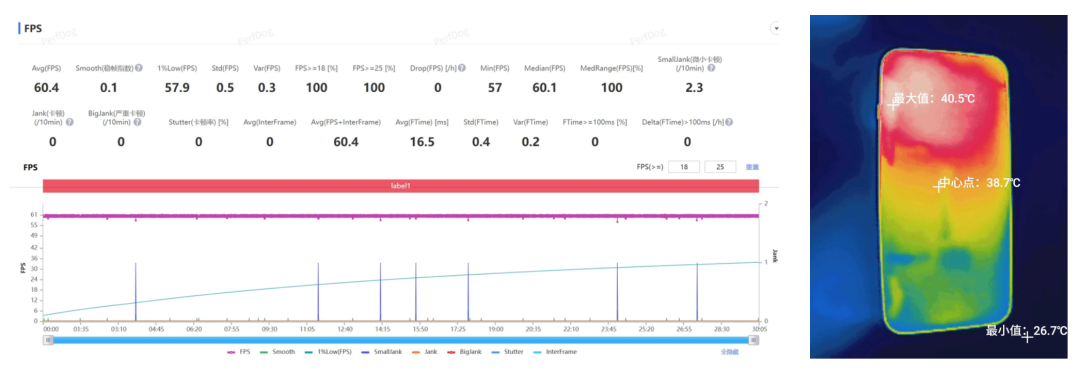Open help icon next to Smooth metric

pyautogui.click(x=138, y=68)
